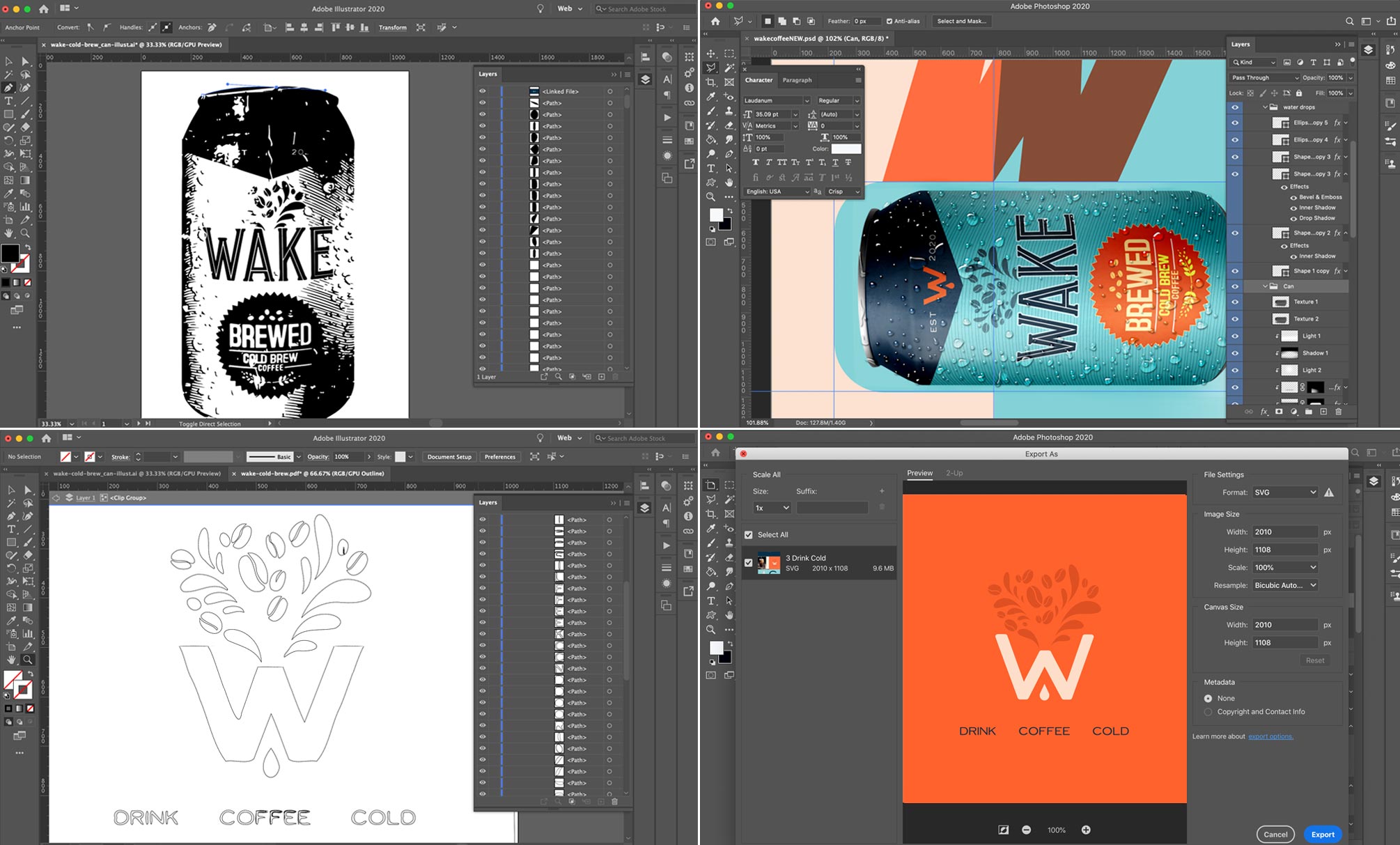
Task: Click the Export button
Action: click(1323, 835)
